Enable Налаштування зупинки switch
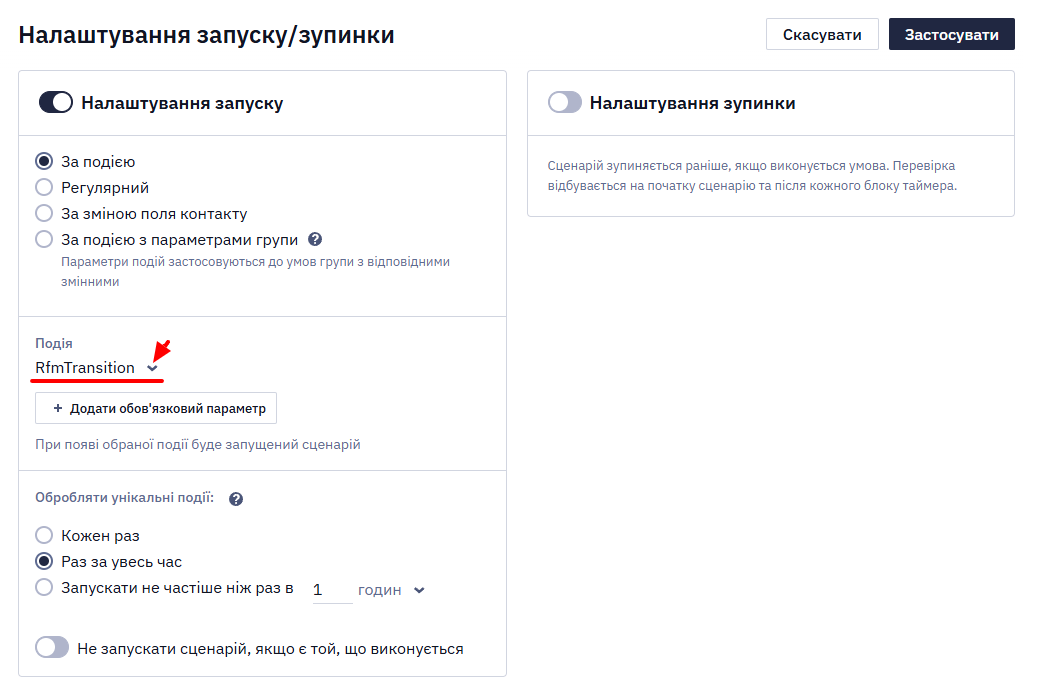1044x696 pixels. pyautogui.click(x=565, y=103)
